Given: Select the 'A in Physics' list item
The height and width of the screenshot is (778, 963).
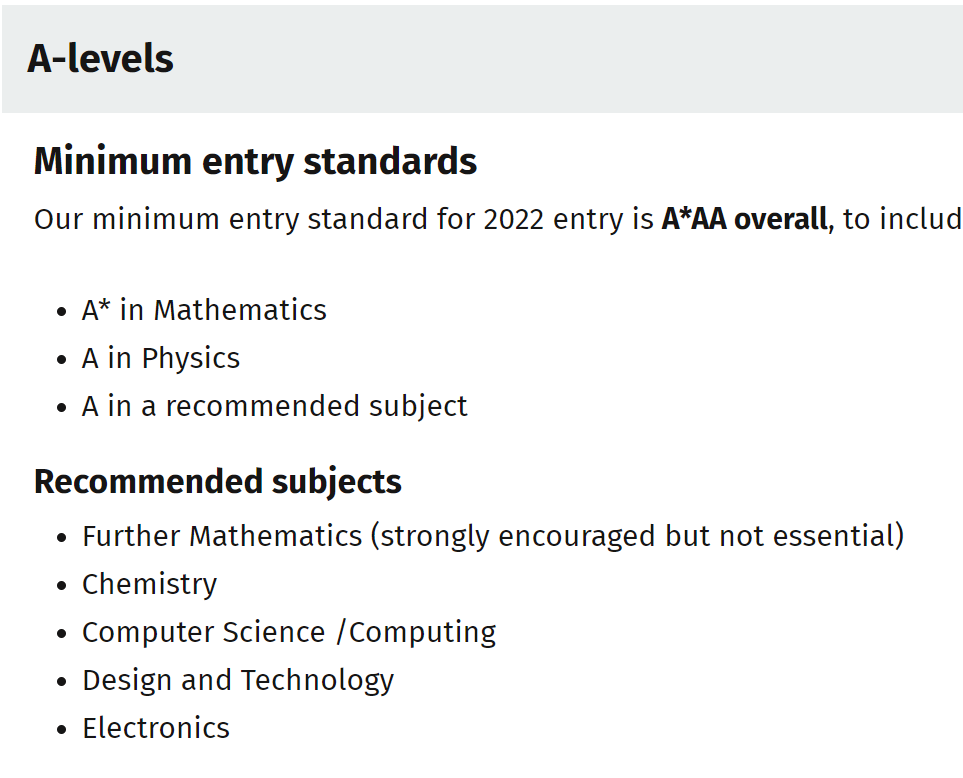Looking at the screenshot, I should (x=161, y=358).
